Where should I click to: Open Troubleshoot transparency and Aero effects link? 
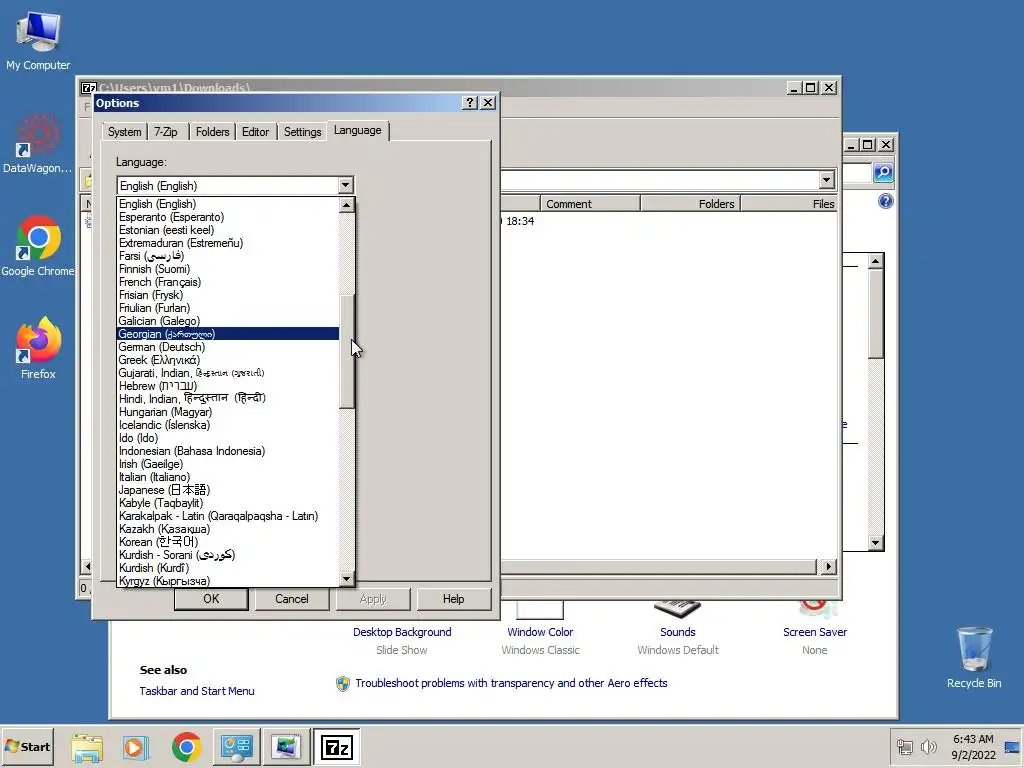(x=511, y=683)
